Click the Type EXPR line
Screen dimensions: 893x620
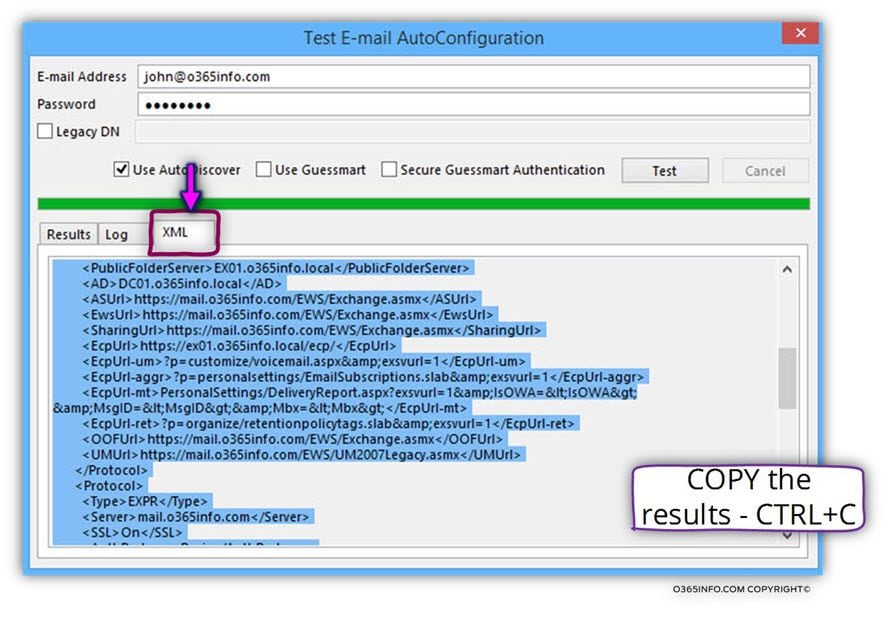point(145,502)
